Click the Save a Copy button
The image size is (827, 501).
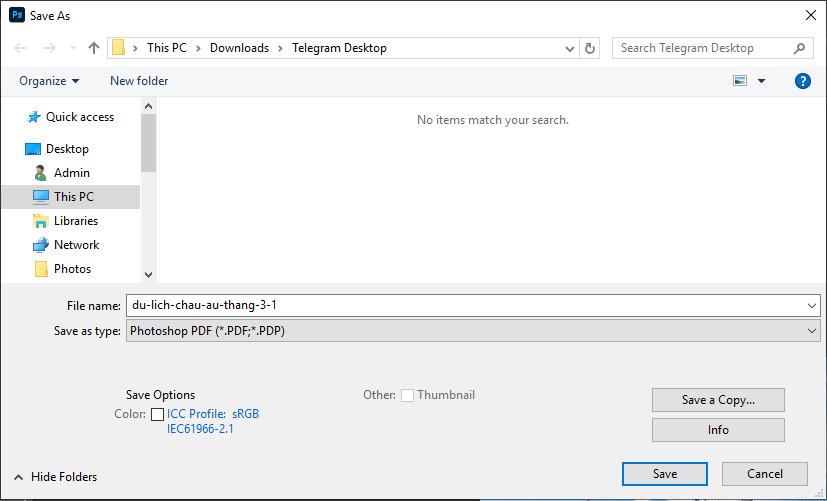click(718, 400)
